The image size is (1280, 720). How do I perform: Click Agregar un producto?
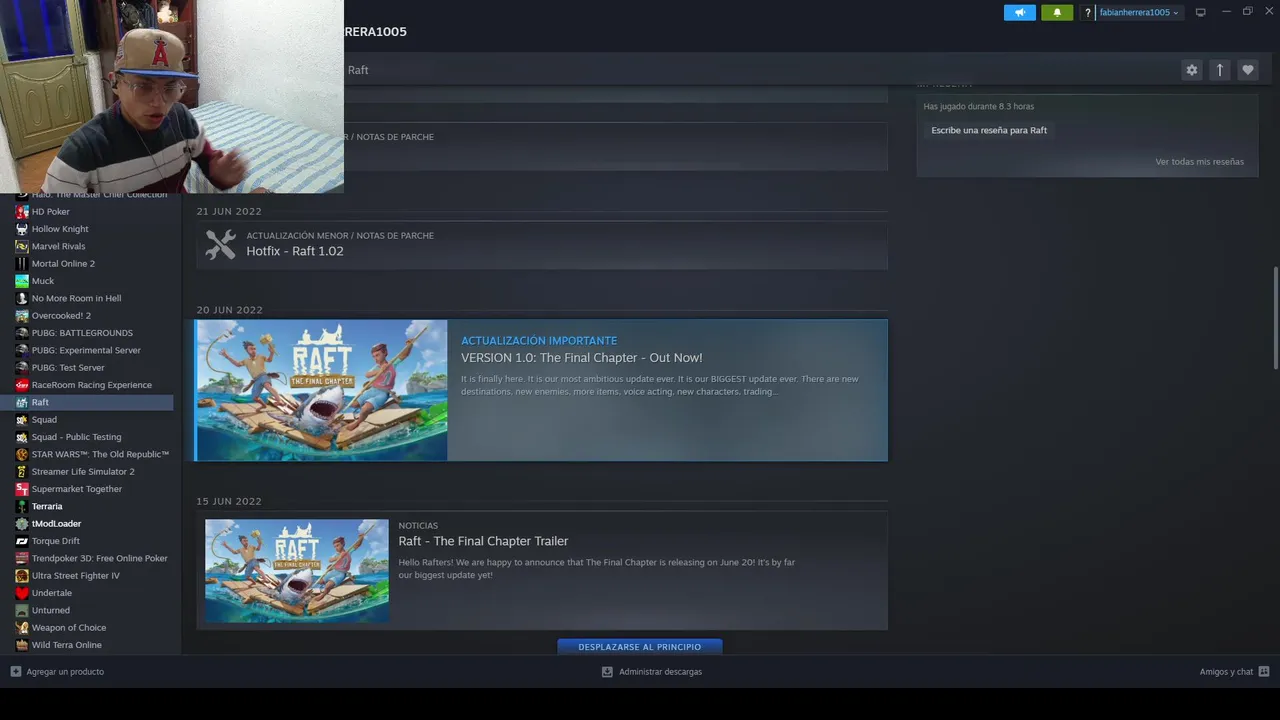[57, 672]
